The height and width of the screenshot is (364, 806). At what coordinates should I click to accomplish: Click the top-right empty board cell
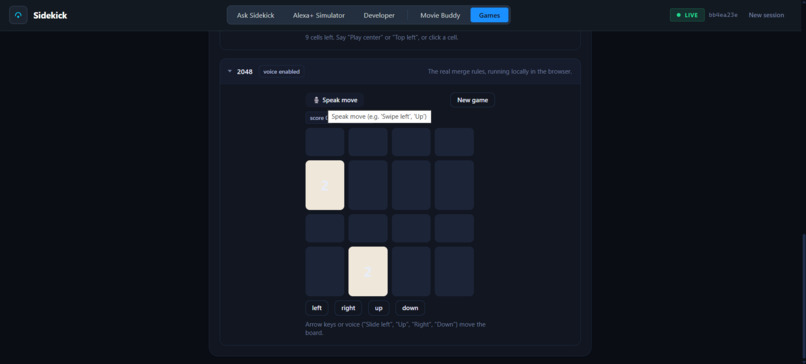454,142
